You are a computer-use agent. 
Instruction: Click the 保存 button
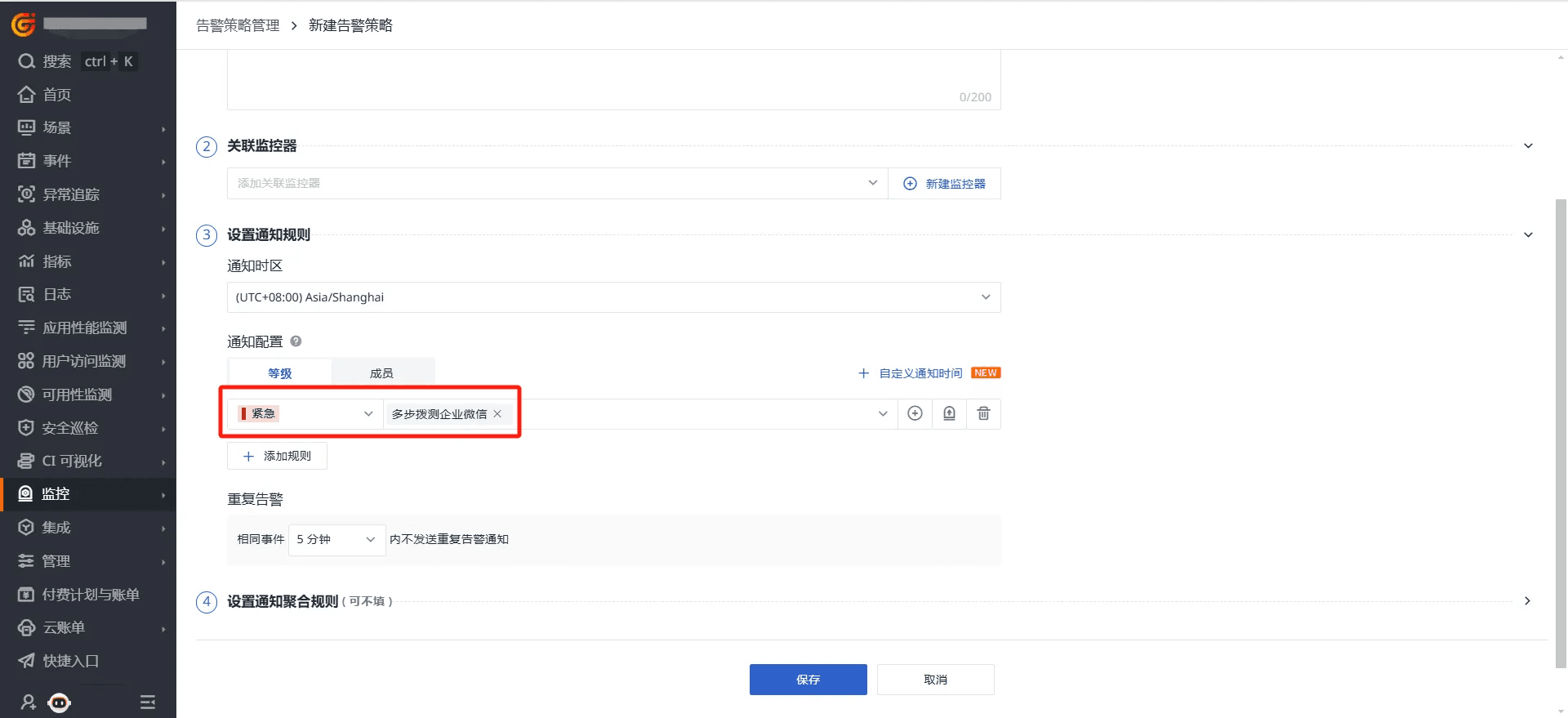tap(808, 680)
